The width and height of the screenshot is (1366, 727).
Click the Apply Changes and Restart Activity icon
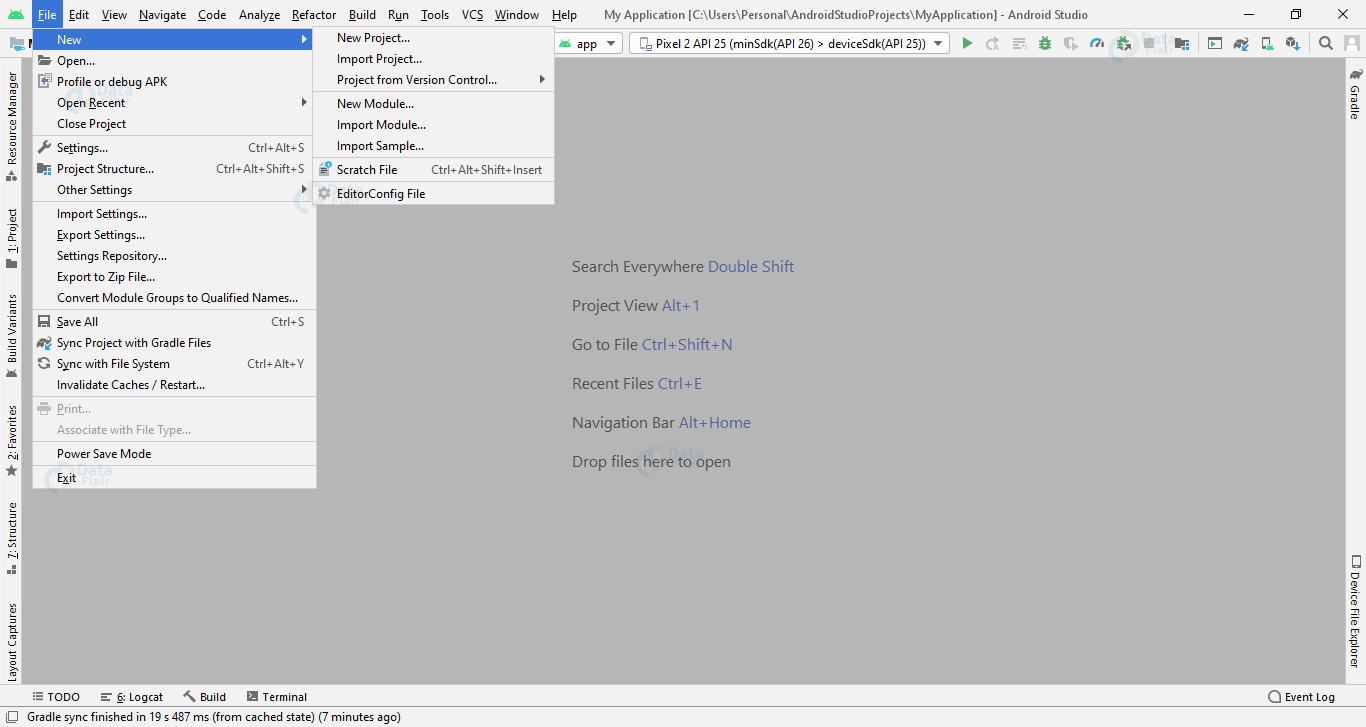point(992,43)
